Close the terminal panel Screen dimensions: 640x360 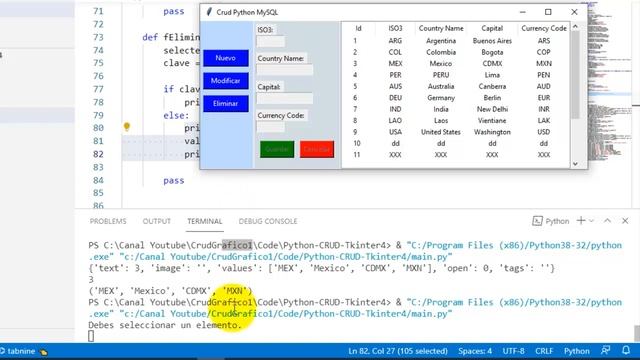[x=625, y=221]
